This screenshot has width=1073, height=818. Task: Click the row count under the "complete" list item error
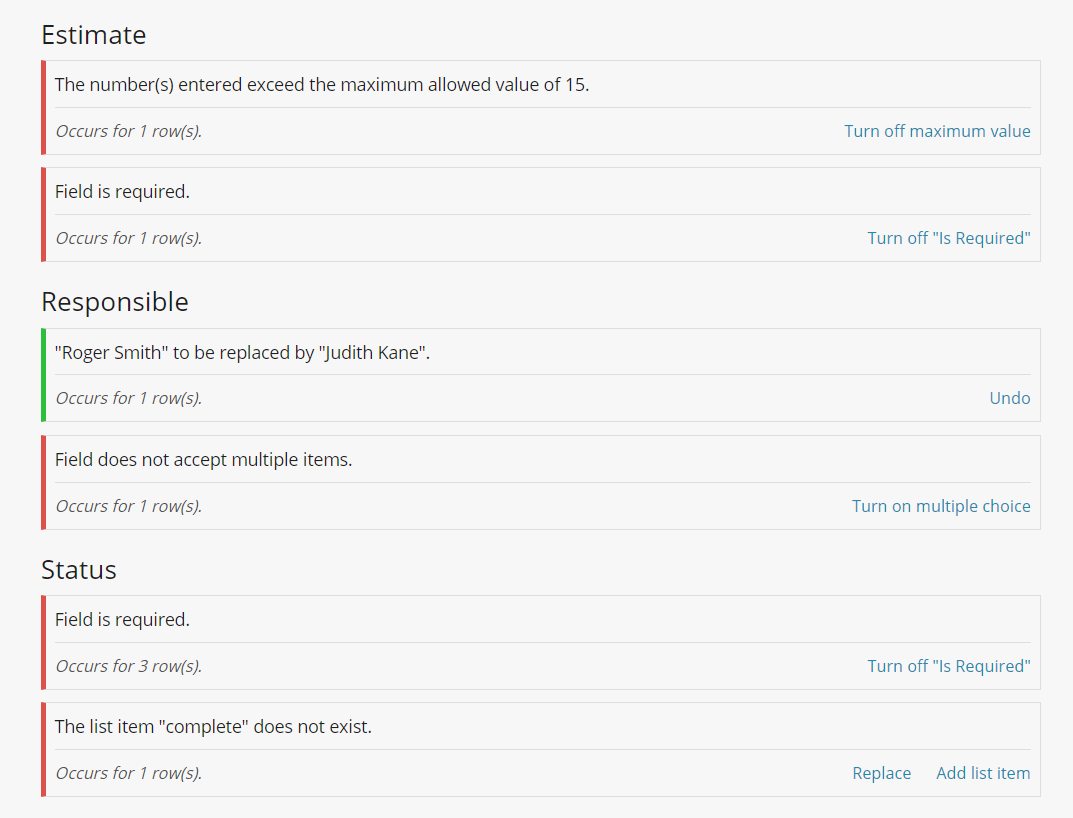129,773
